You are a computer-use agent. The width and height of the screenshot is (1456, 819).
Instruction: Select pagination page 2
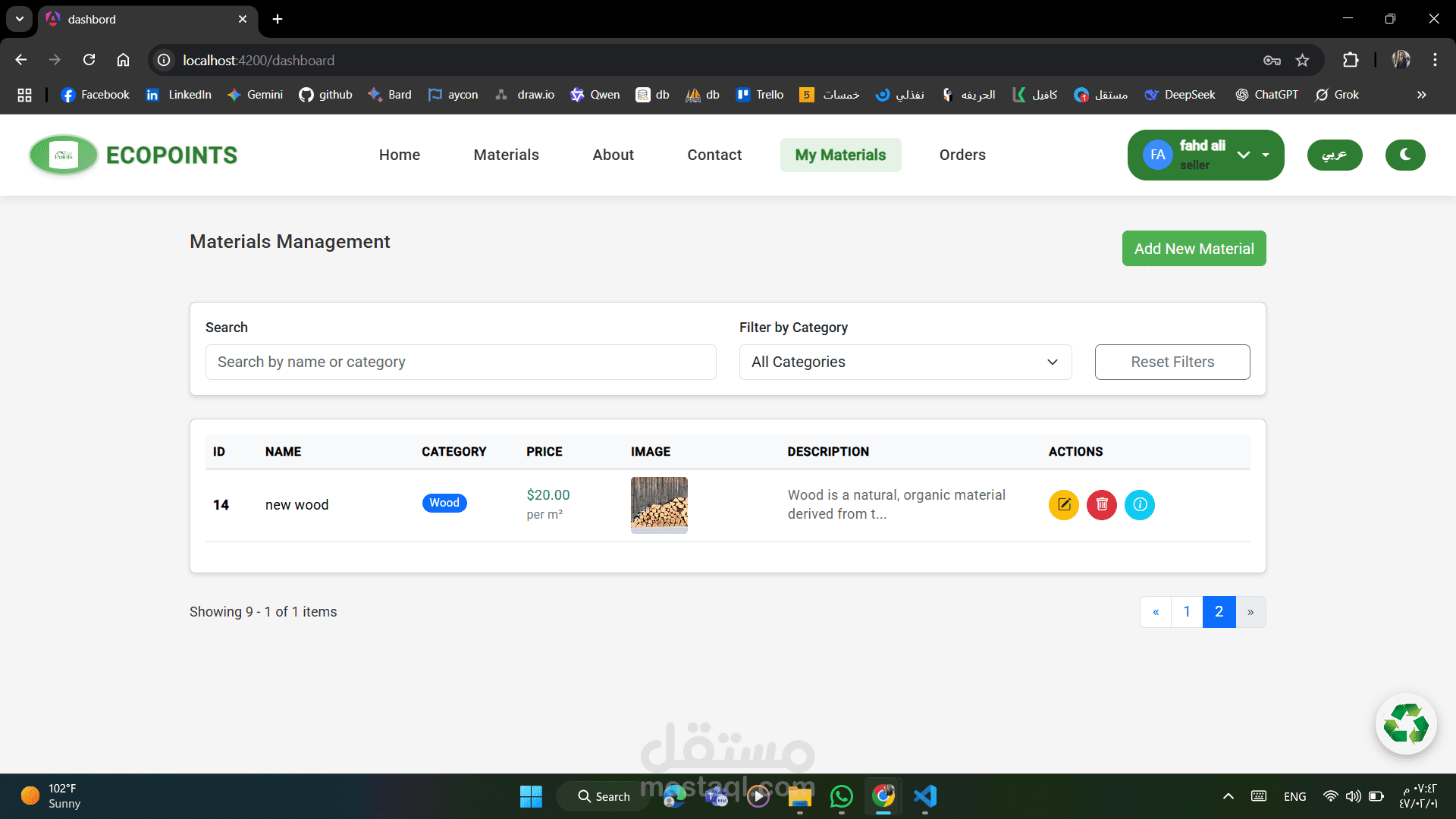(x=1219, y=612)
